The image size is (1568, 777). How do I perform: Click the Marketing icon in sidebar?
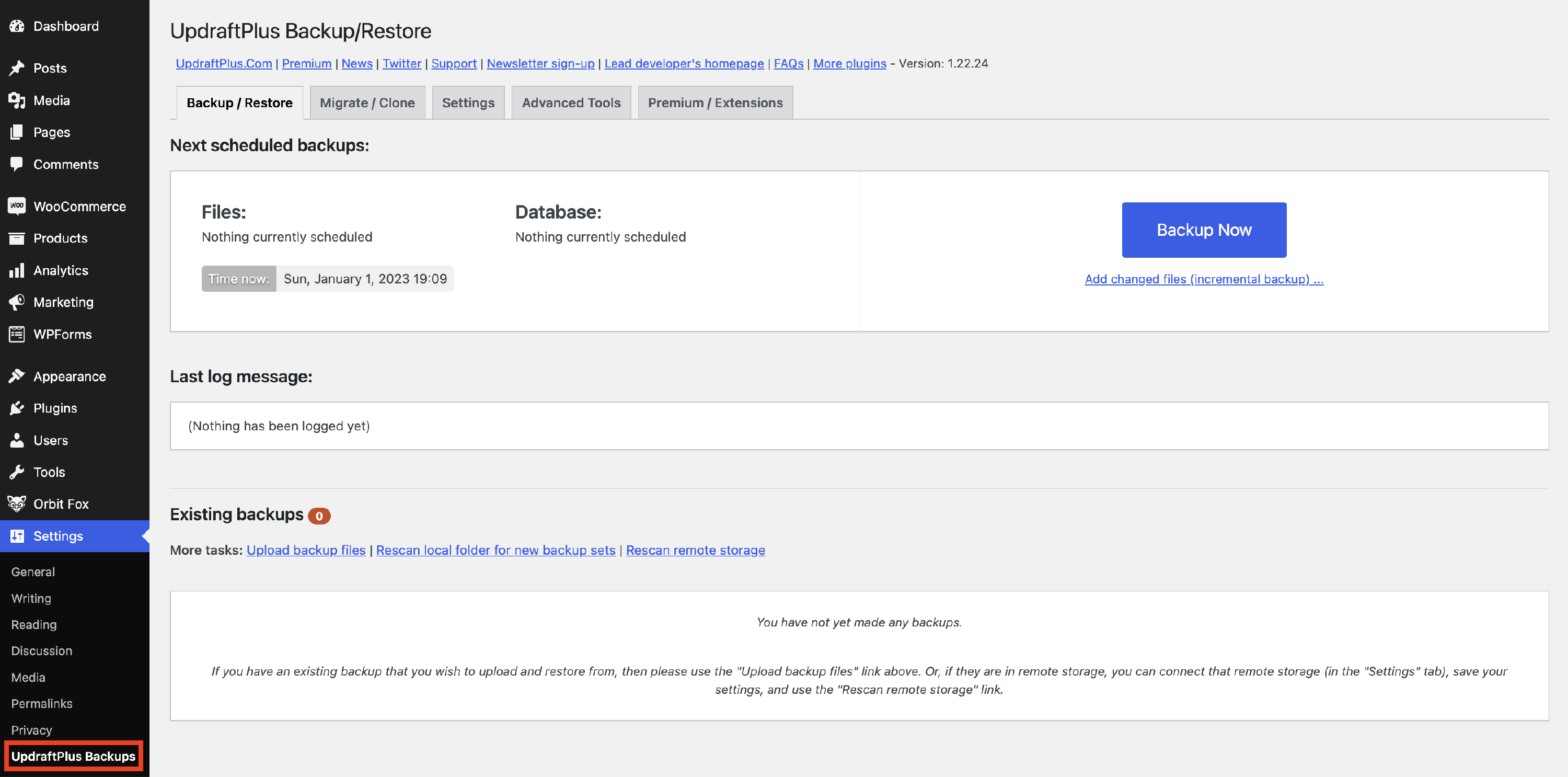click(17, 301)
